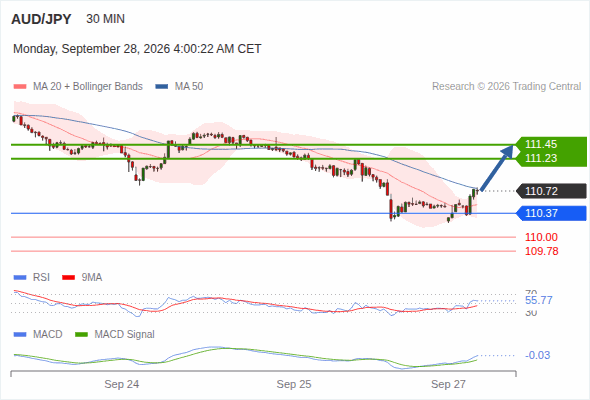Image resolution: width=590 pixels, height=400 pixels.
Task: Click the MA 50 blue legend swatch
Action: click(162, 87)
